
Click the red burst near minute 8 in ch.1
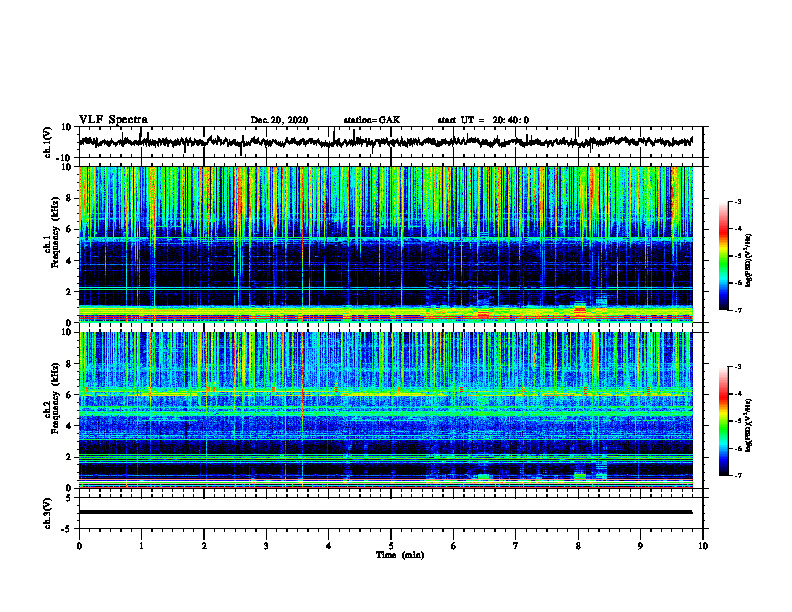580,311
